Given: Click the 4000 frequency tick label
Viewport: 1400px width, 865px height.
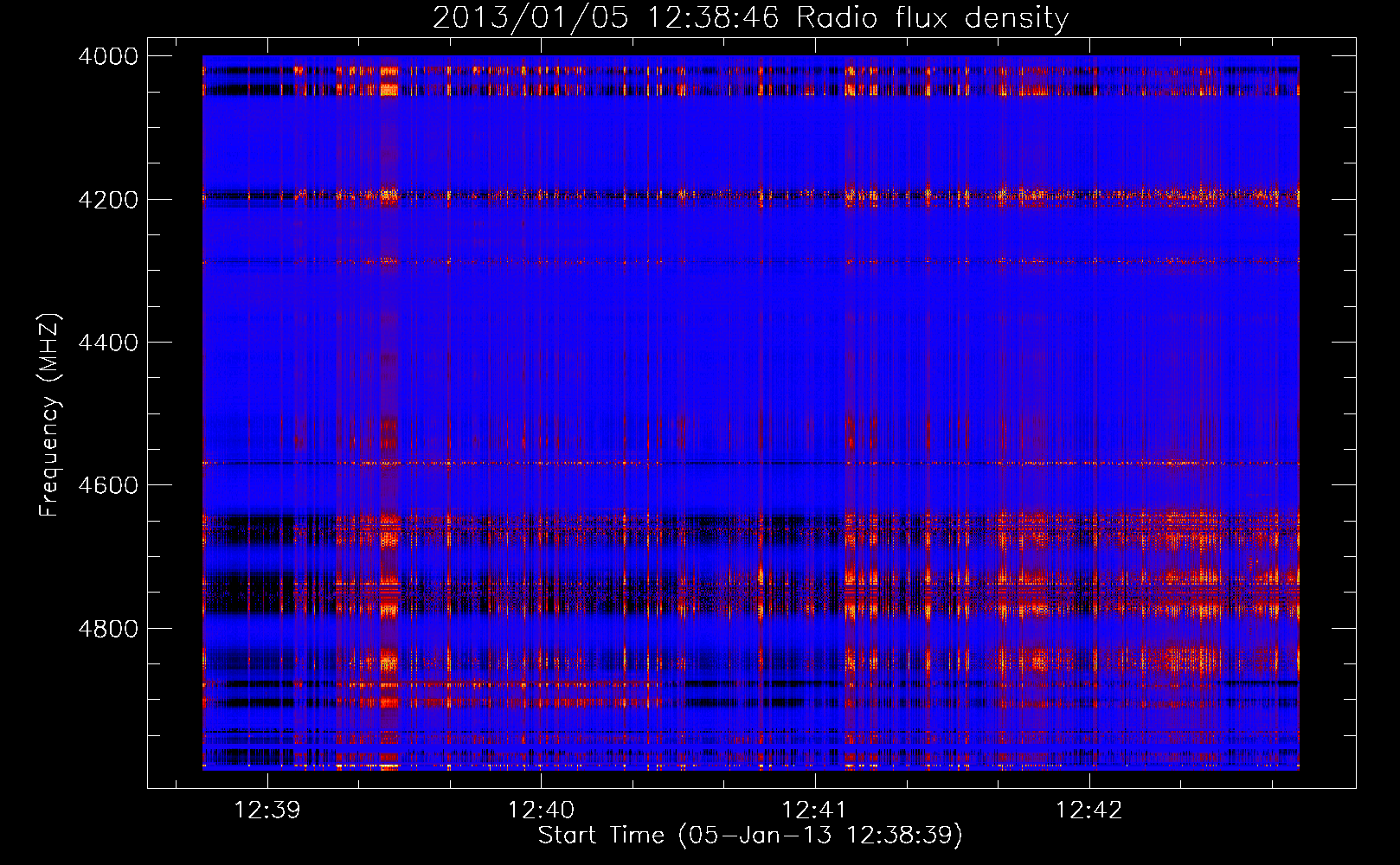Looking at the screenshot, I should [108, 56].
